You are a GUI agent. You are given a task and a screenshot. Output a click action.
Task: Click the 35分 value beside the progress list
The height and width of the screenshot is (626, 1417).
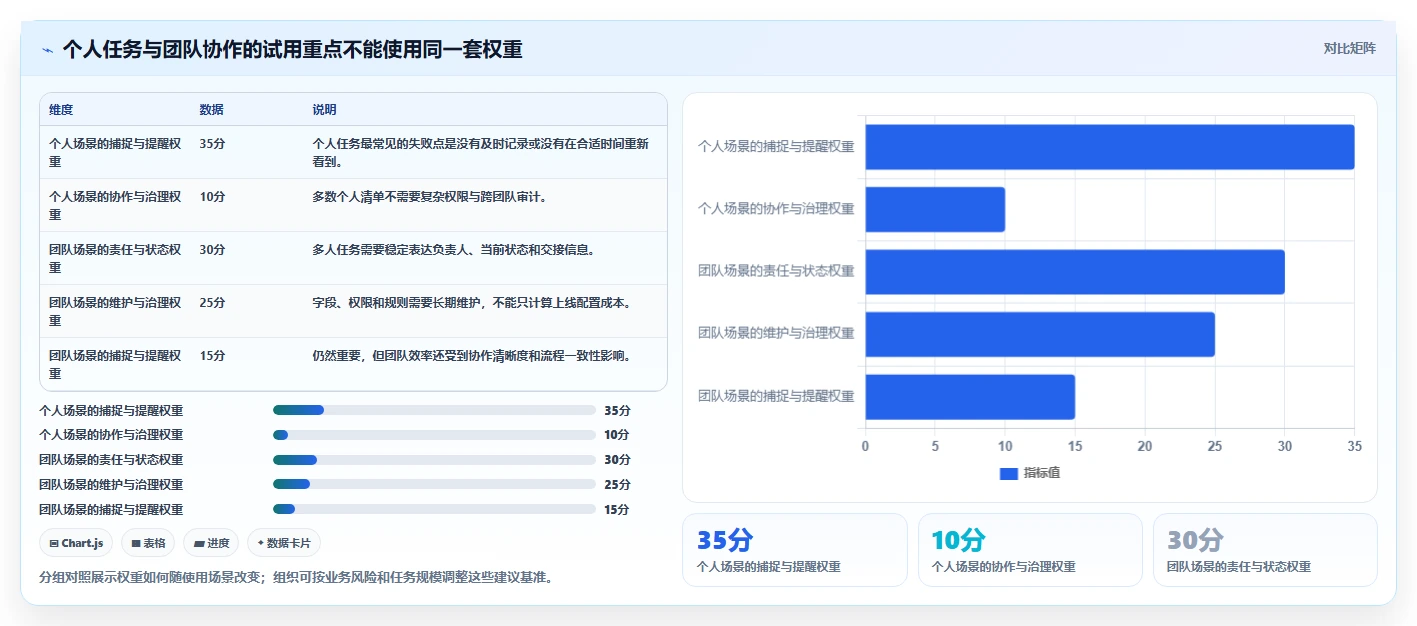(617, 410)
